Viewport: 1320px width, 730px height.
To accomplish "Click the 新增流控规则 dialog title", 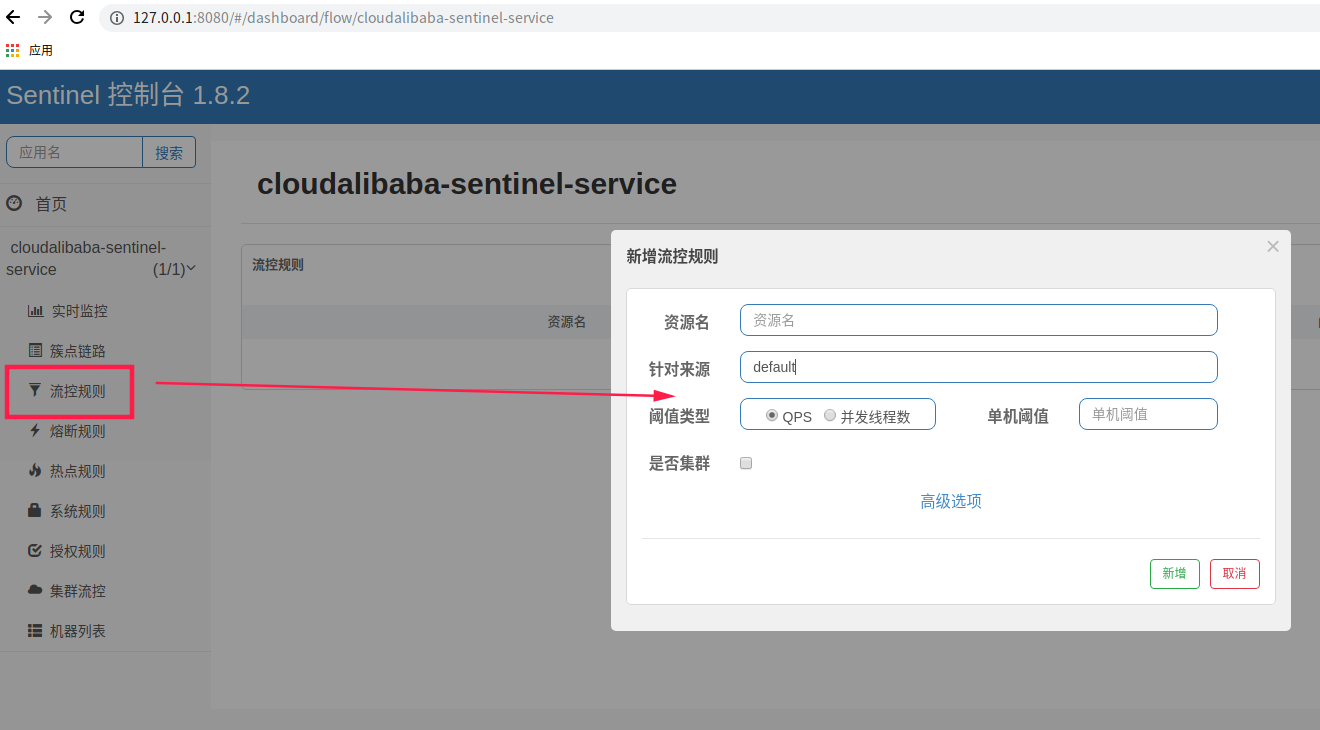I will point(672,257).
